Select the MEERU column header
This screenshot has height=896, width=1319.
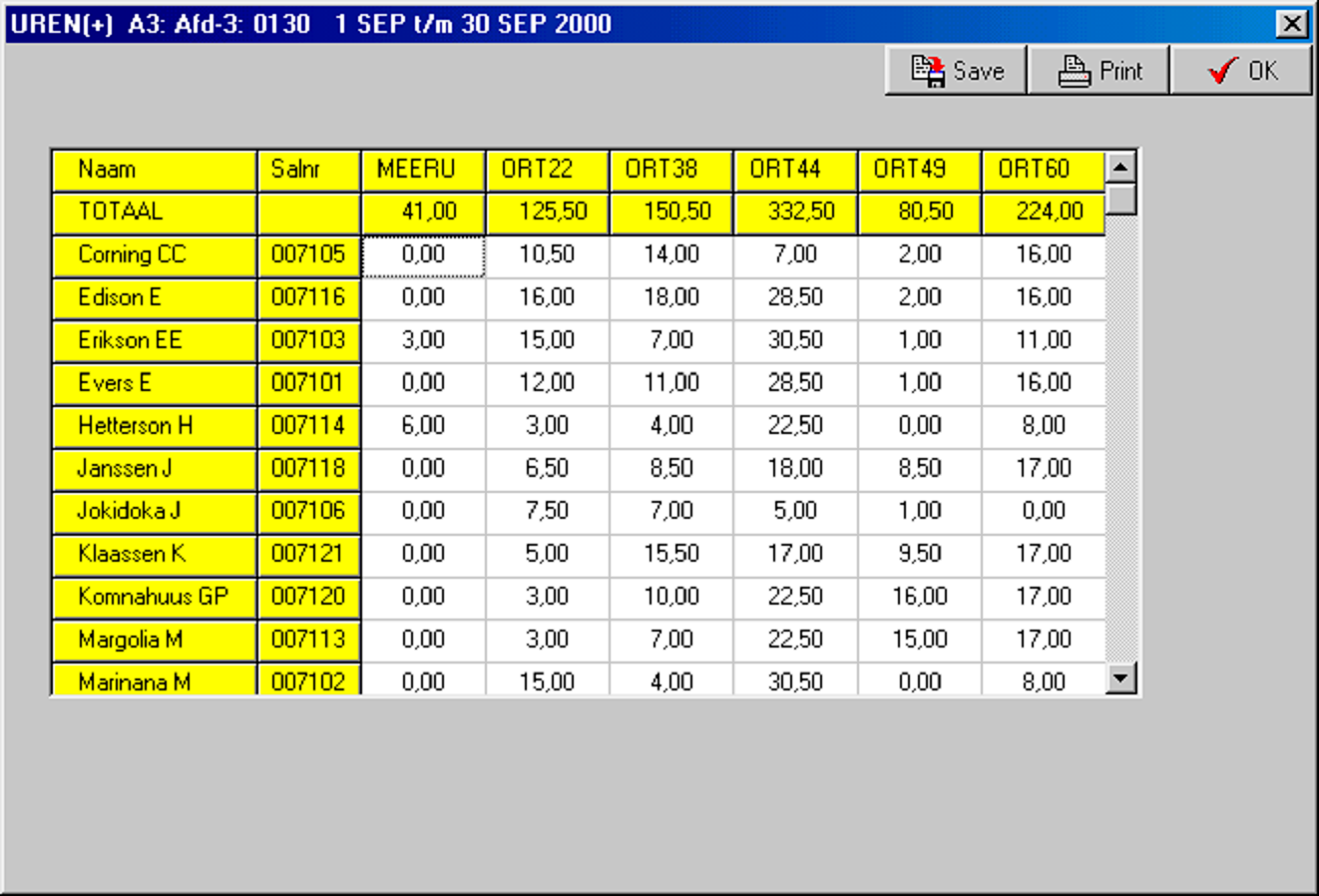423,170
